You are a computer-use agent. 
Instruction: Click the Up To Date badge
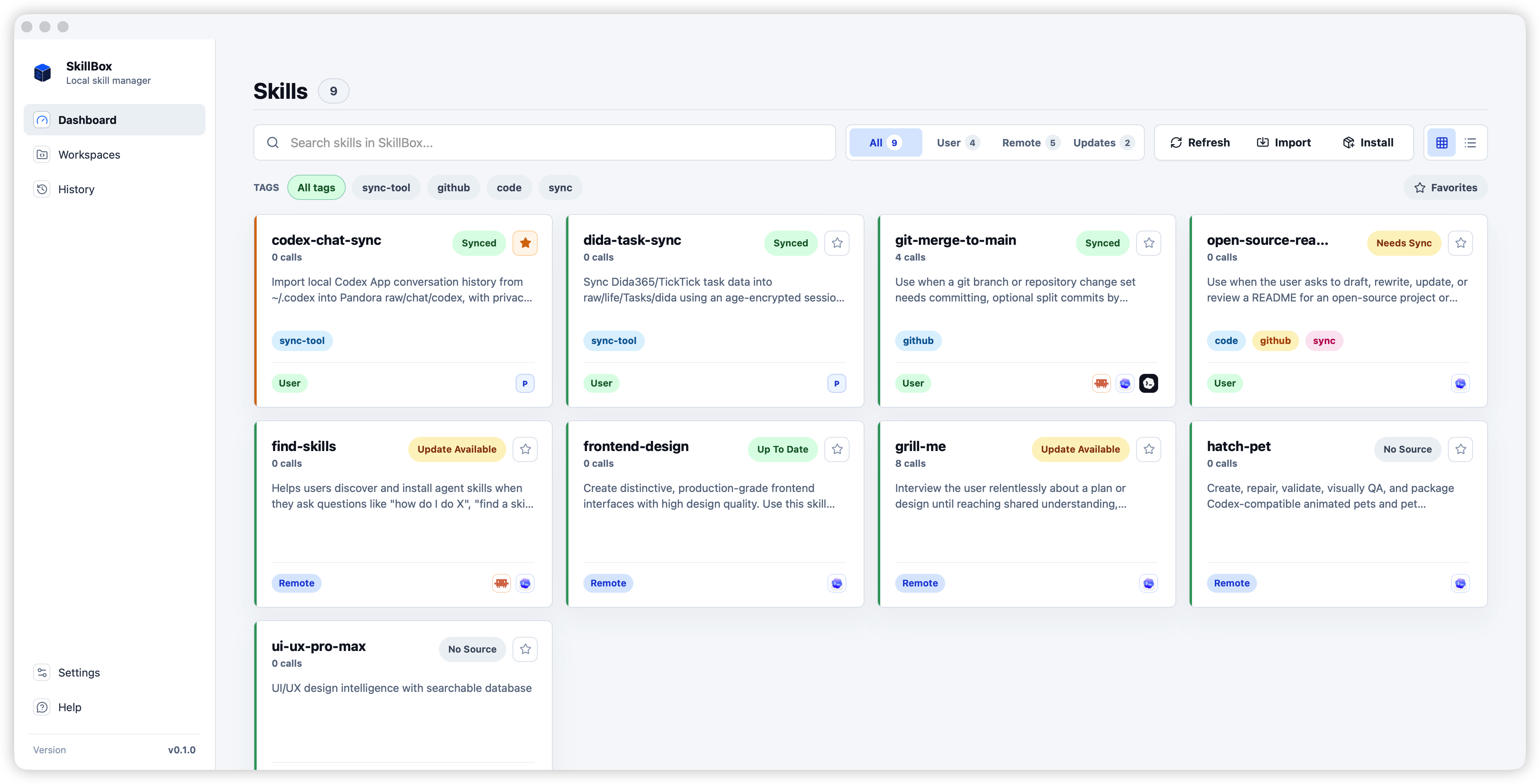[x=783, y=449]
